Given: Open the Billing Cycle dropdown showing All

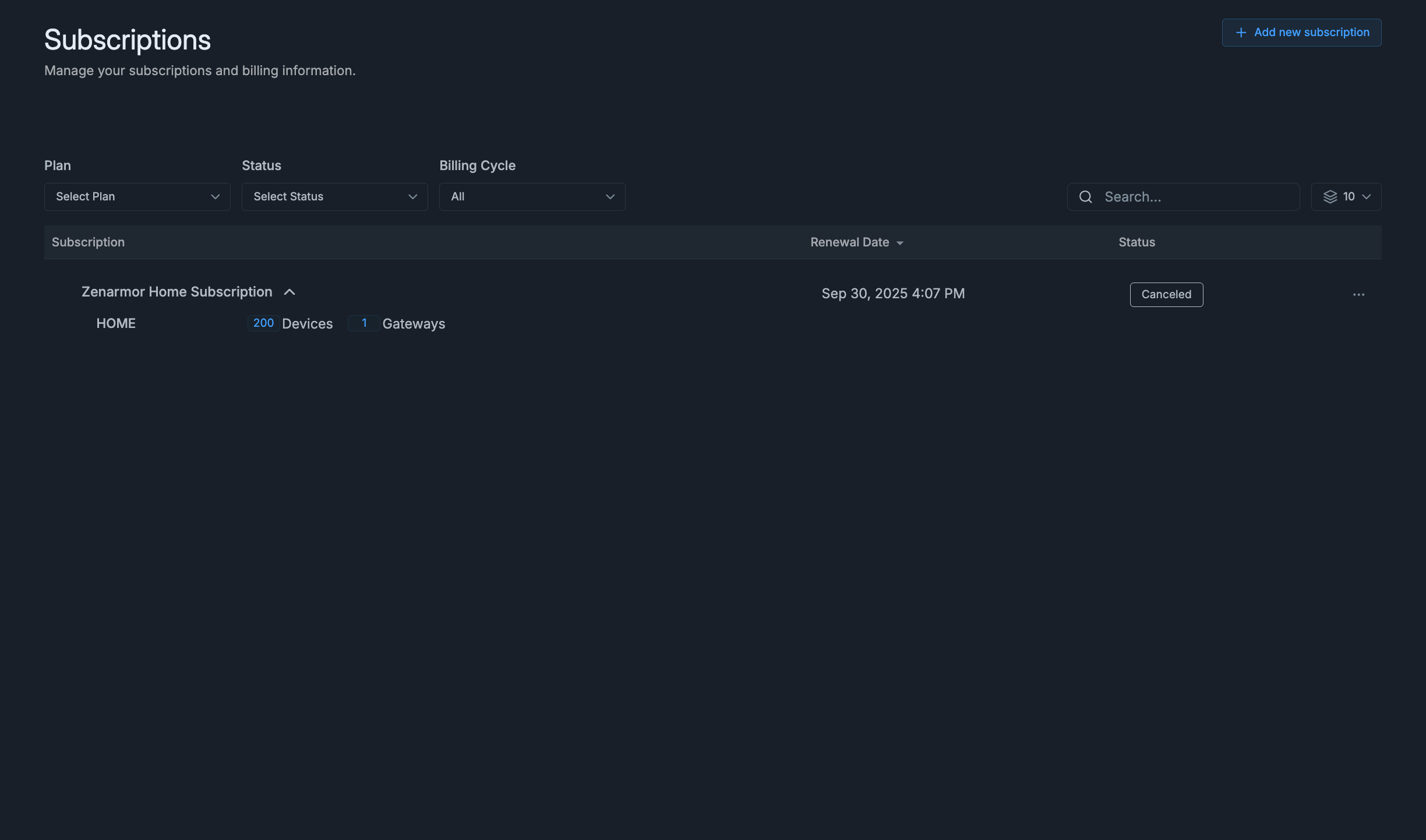Looking at the screenshot, I should pyautogui.click(x=531, y=197).
